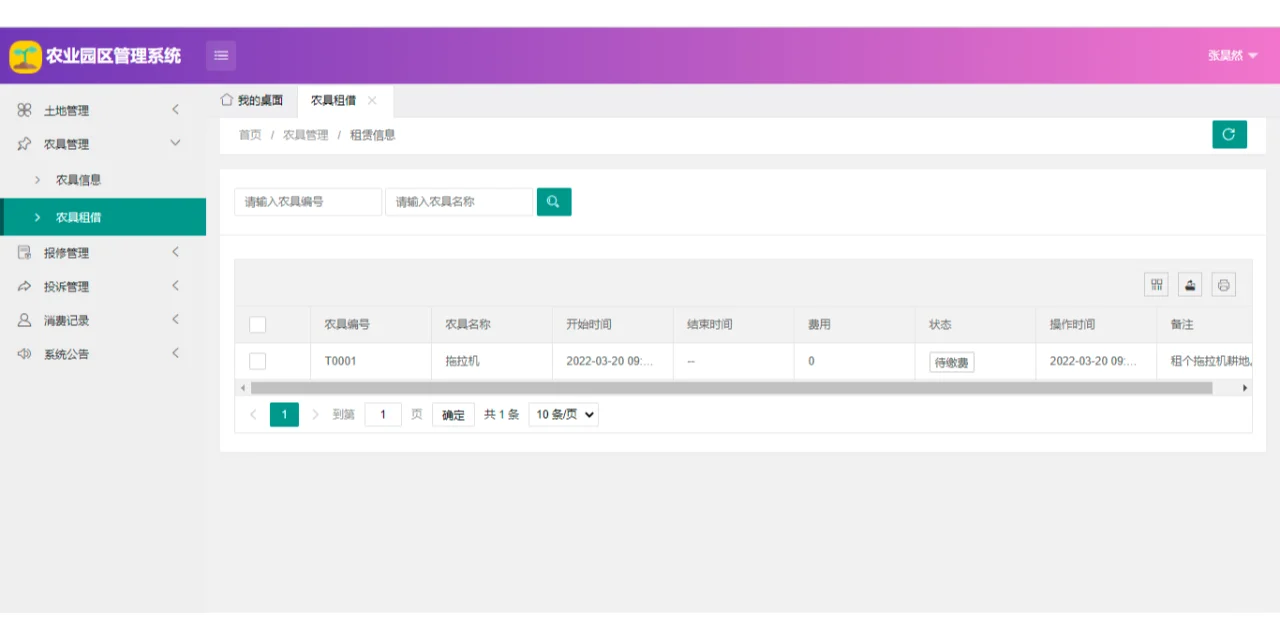Screen dimensions: 1280x640
Task: Click the green refresh icon button
Action: 1229,134
